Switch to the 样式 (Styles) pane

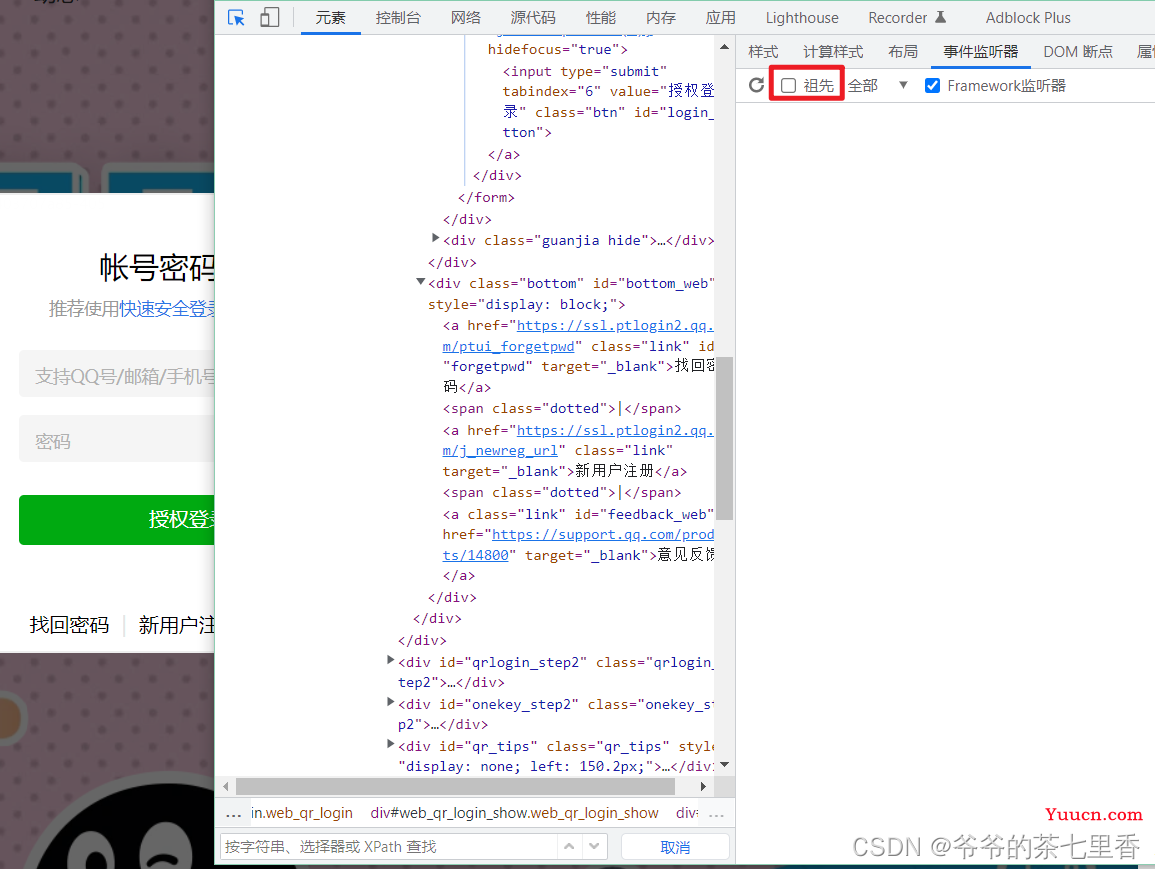(763, 52)
